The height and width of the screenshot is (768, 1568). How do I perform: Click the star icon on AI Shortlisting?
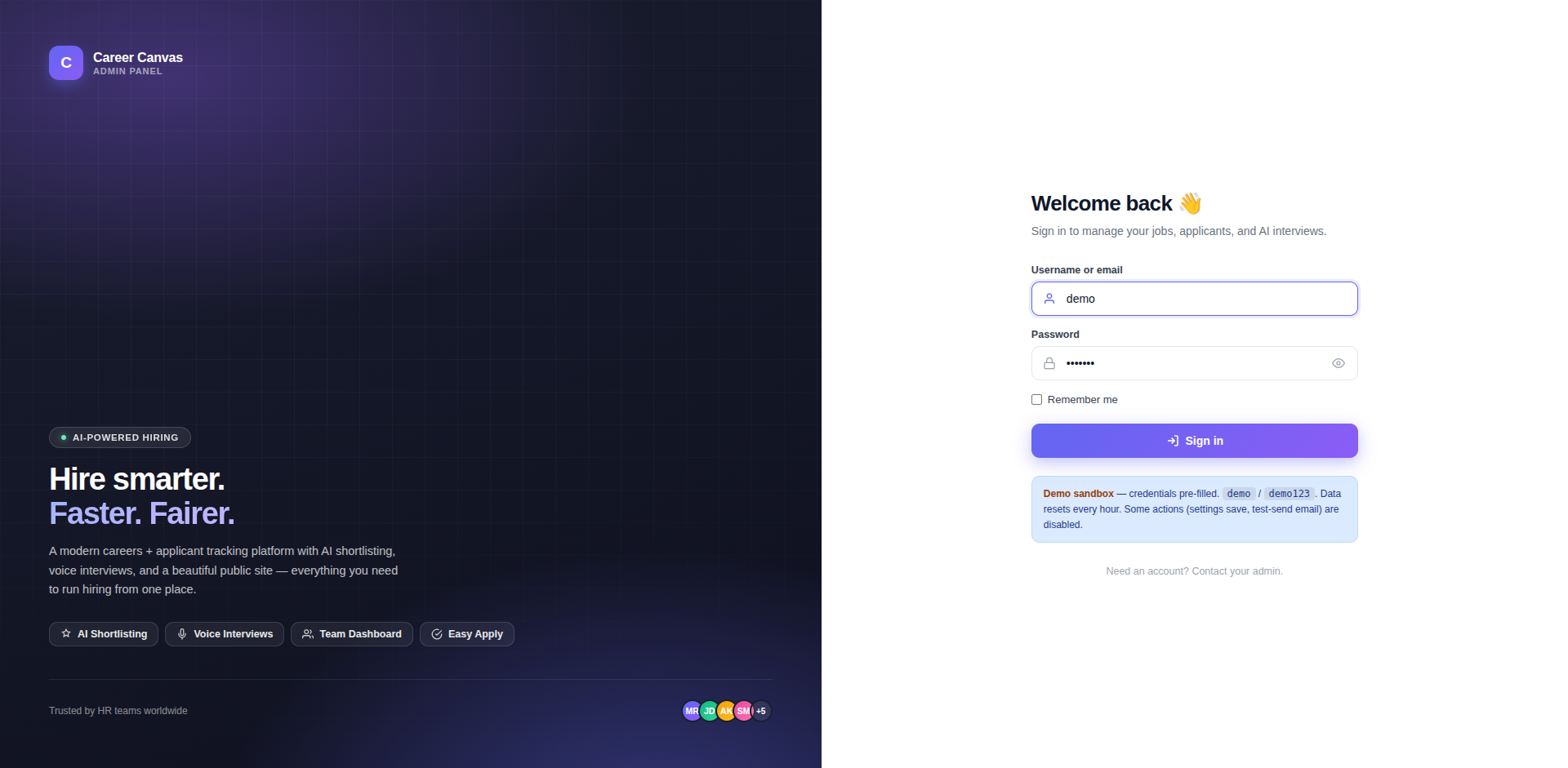pos(66,634)
